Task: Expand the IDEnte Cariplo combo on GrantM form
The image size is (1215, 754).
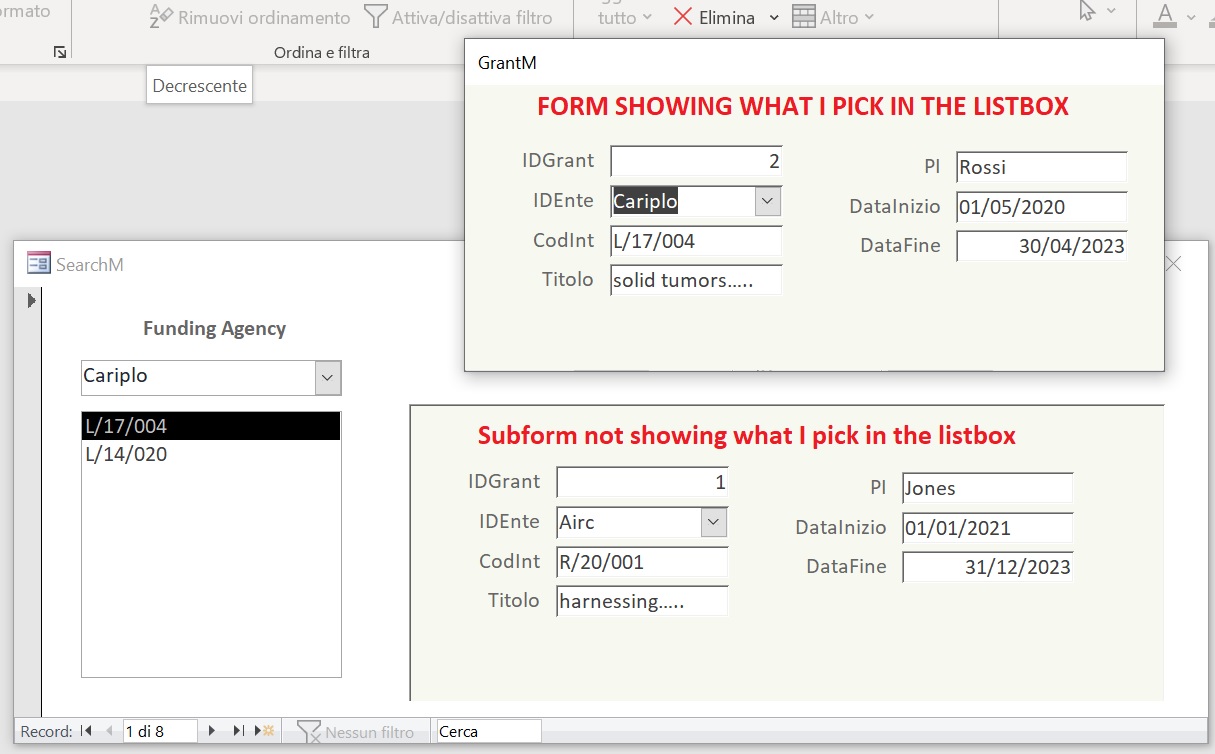Action: pyautogui.click(x=767, y=200)
